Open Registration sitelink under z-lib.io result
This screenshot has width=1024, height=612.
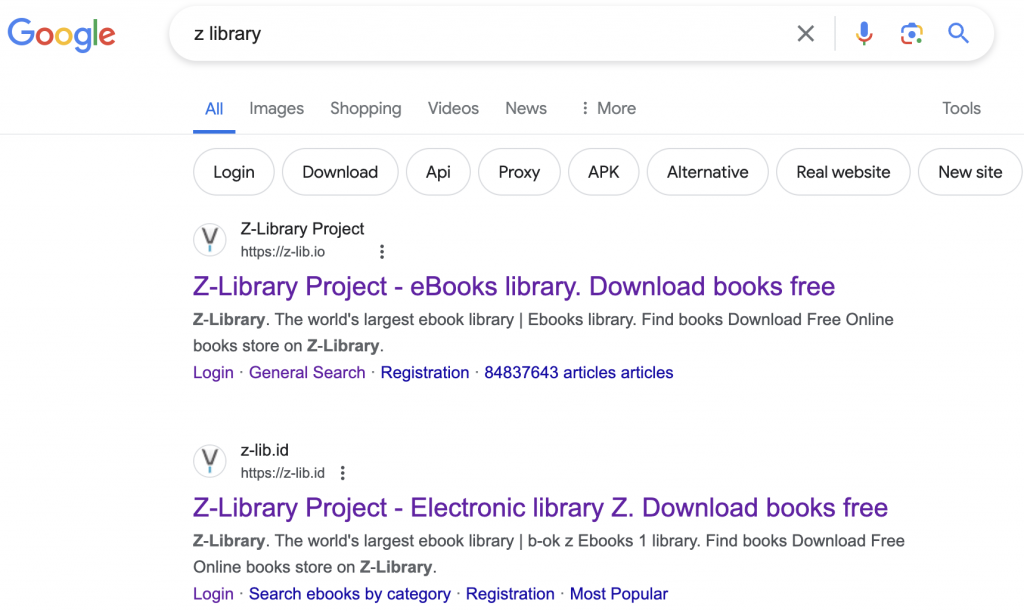[424, 372]
